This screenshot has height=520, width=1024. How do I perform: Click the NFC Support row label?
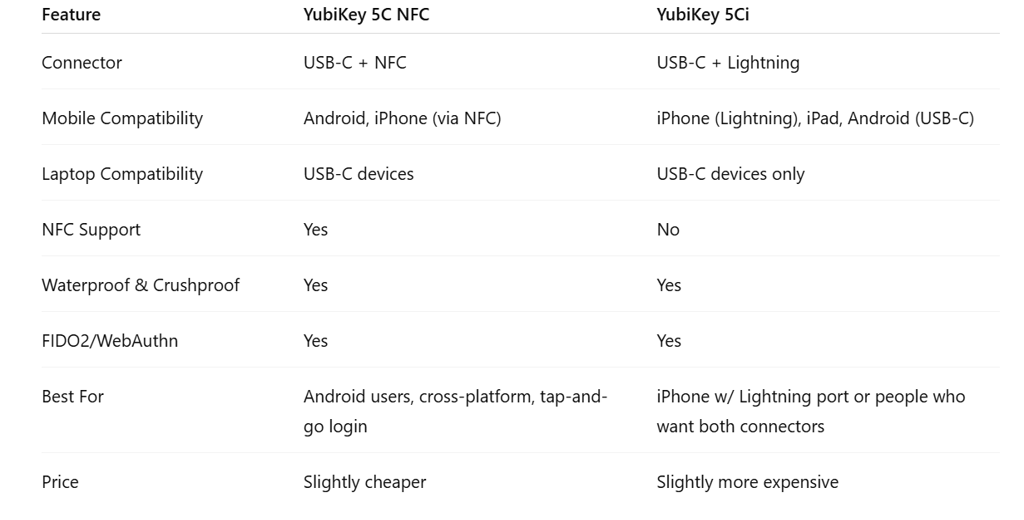click(91, 229)
